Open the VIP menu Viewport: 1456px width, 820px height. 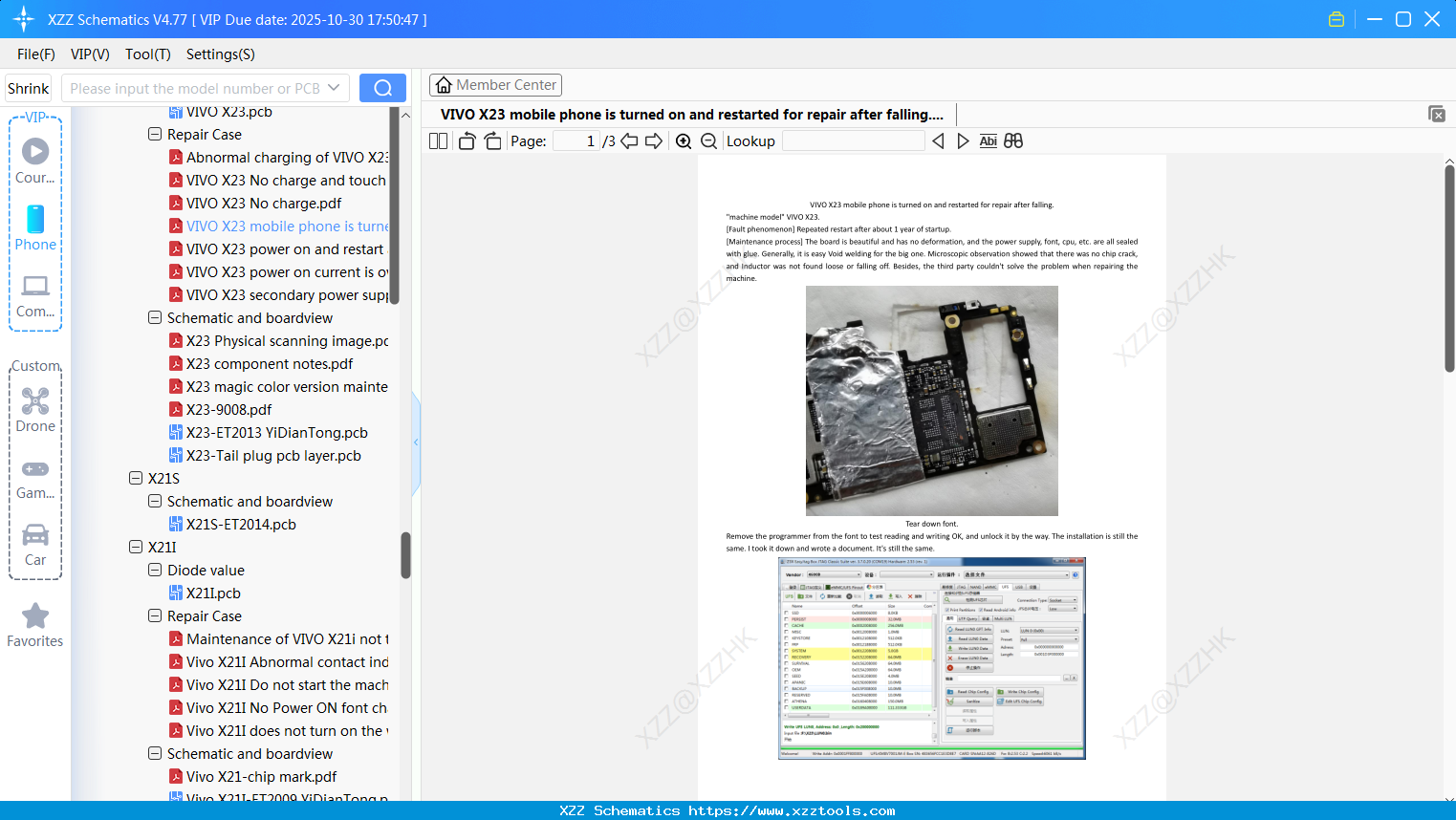click(x=89, y=54)
